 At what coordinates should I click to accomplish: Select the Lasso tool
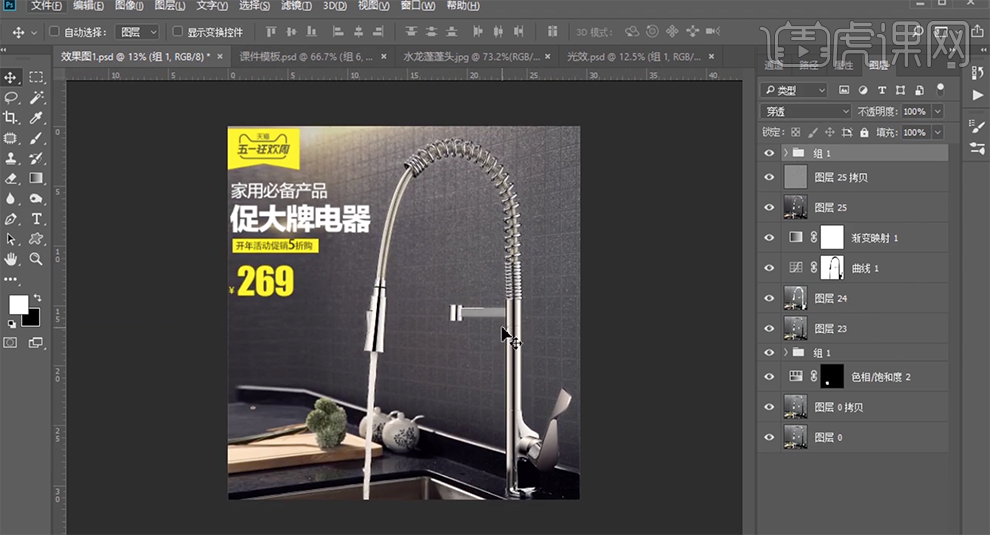click(x=11, y=97)
